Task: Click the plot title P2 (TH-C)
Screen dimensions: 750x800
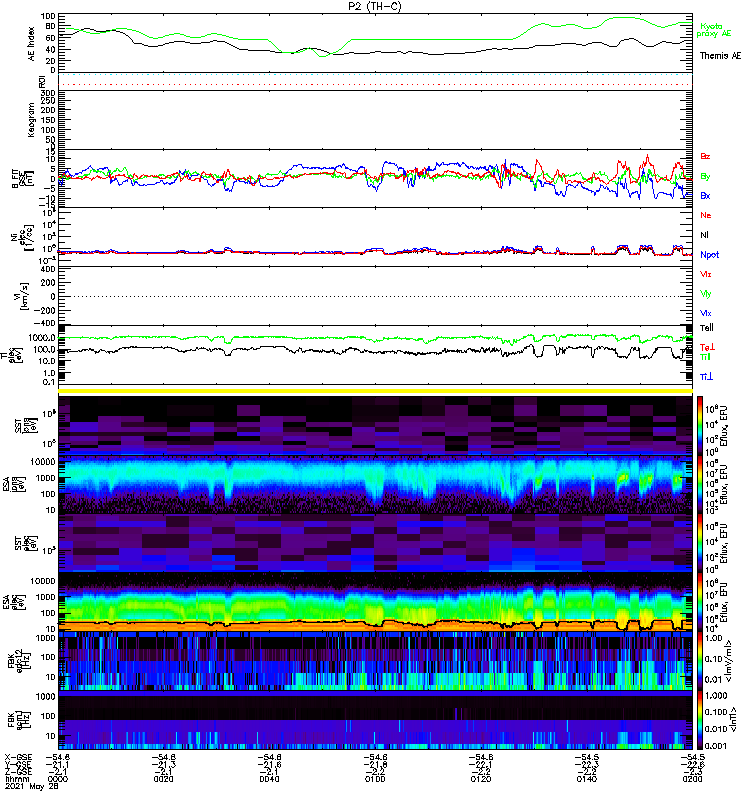Action: 374,6
